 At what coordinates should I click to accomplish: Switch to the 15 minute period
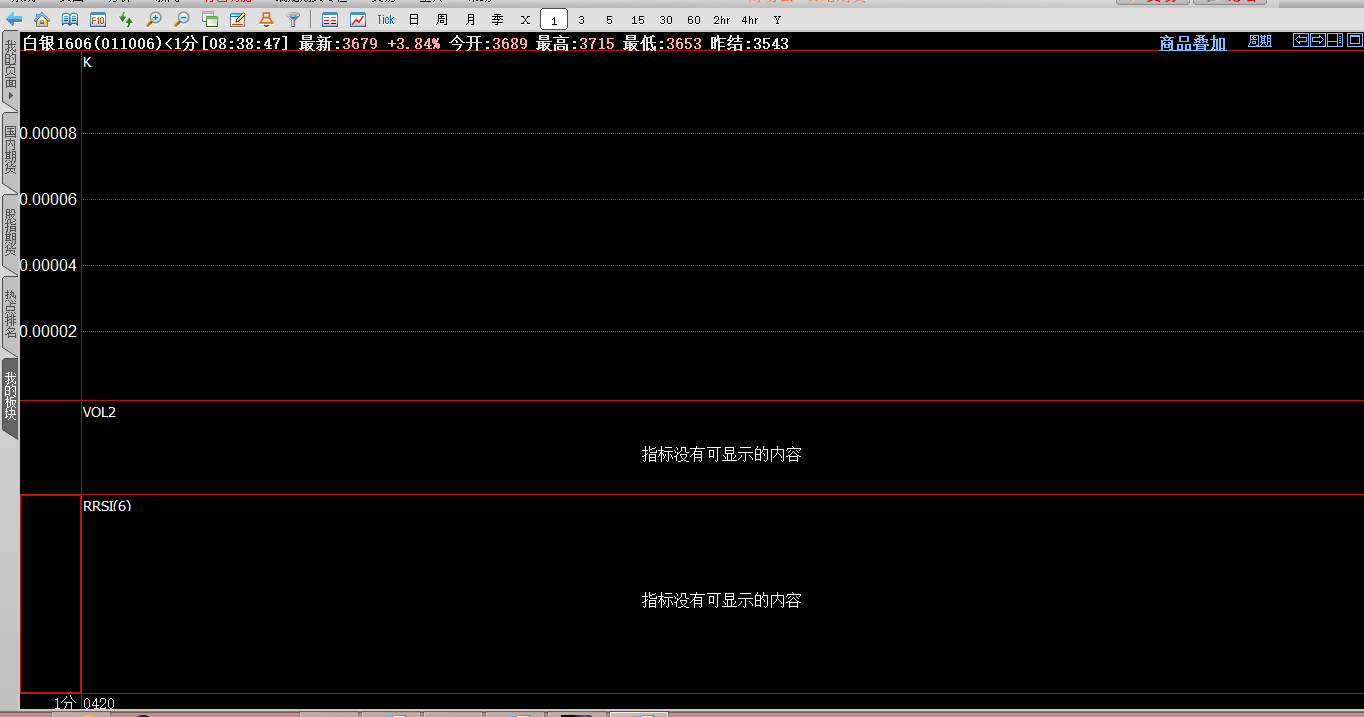[638, 20]
